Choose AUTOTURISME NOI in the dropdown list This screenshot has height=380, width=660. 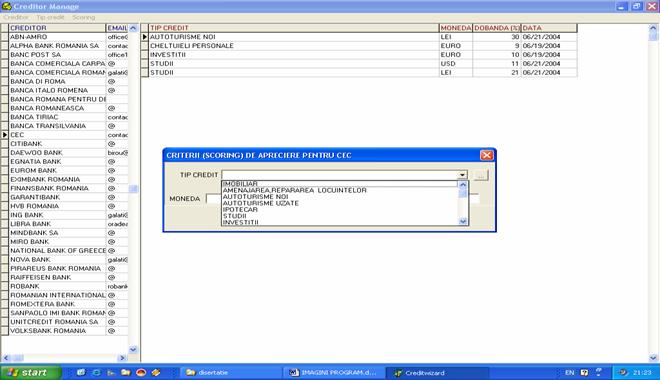coord(340,197)
